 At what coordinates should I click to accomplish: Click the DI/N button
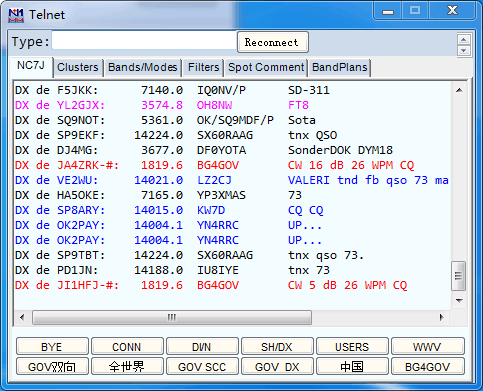click(x=202, y=347)
